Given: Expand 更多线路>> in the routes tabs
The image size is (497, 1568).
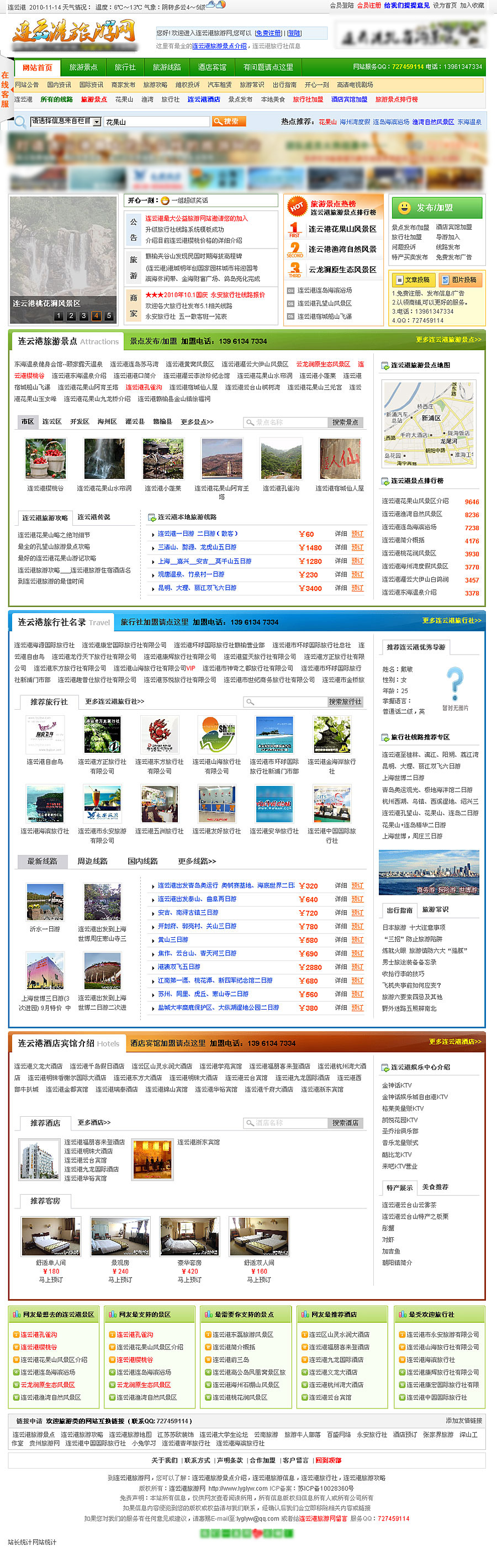Looking at the screenshot, I should [x=197, y=860].
